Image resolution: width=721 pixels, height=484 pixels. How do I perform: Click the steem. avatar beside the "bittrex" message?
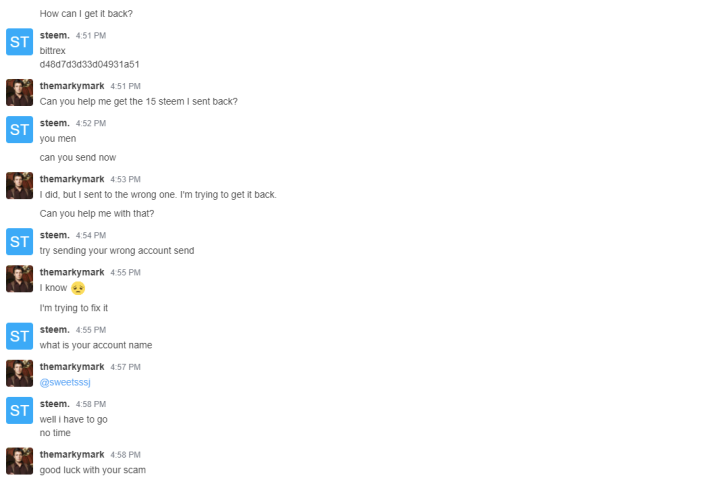[20, 42]
